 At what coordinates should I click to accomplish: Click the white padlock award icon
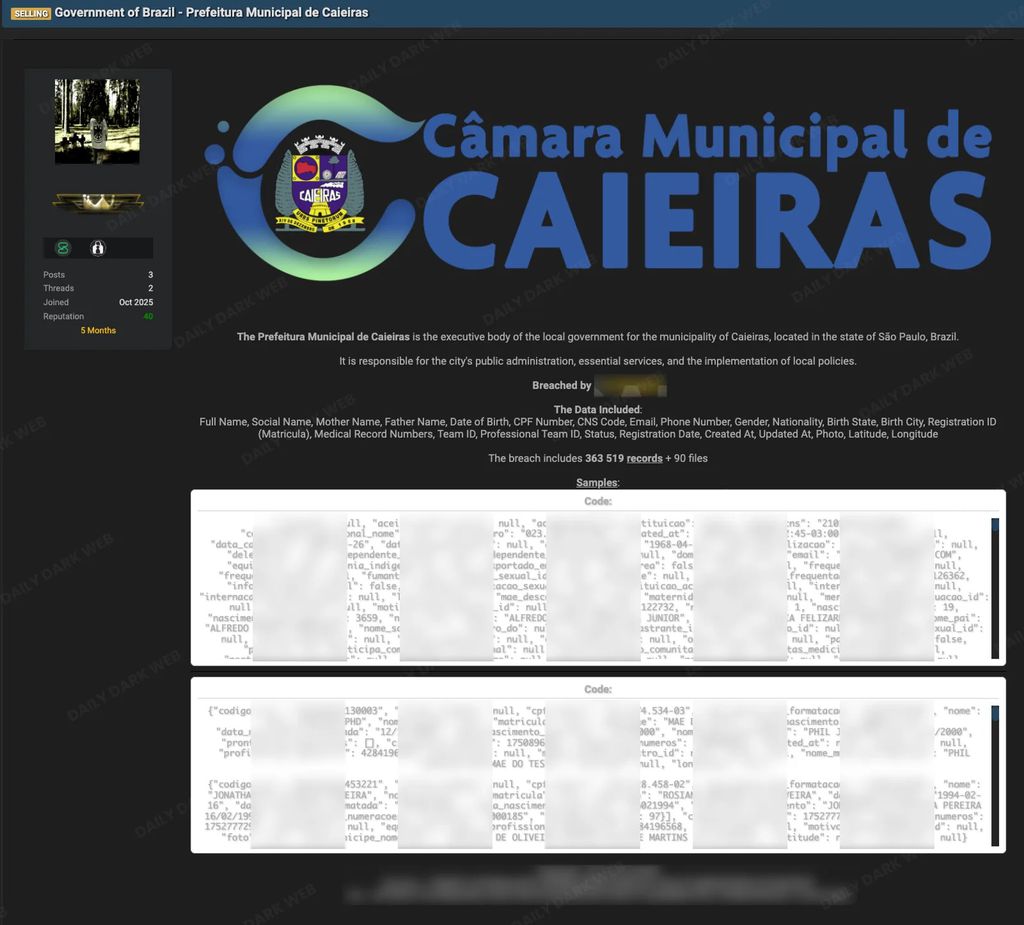click(x=97, y=248)
